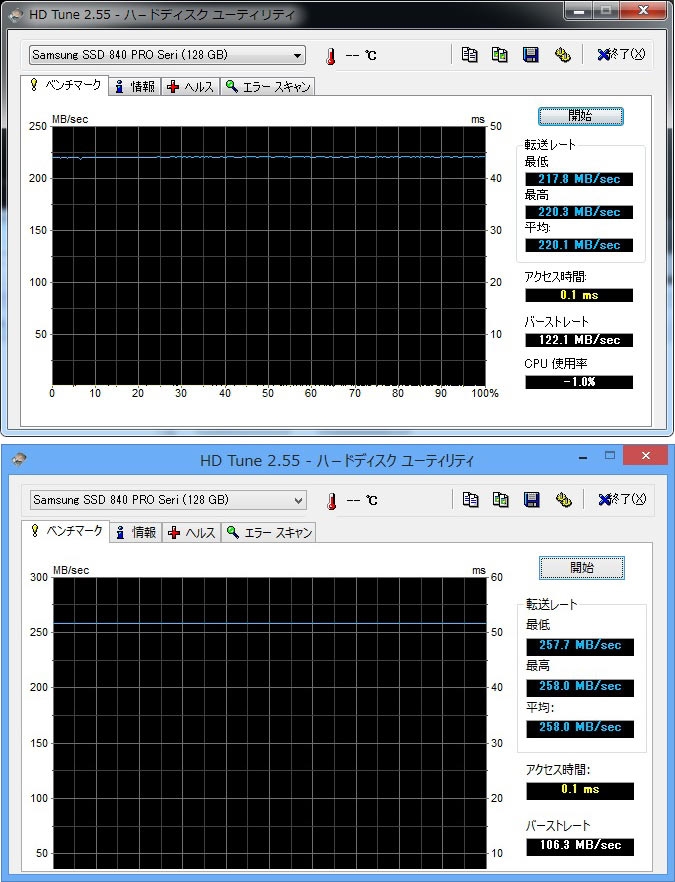Select ベンチマーク tab in lower window
675x882 pixels.
[x=66, y=531]
